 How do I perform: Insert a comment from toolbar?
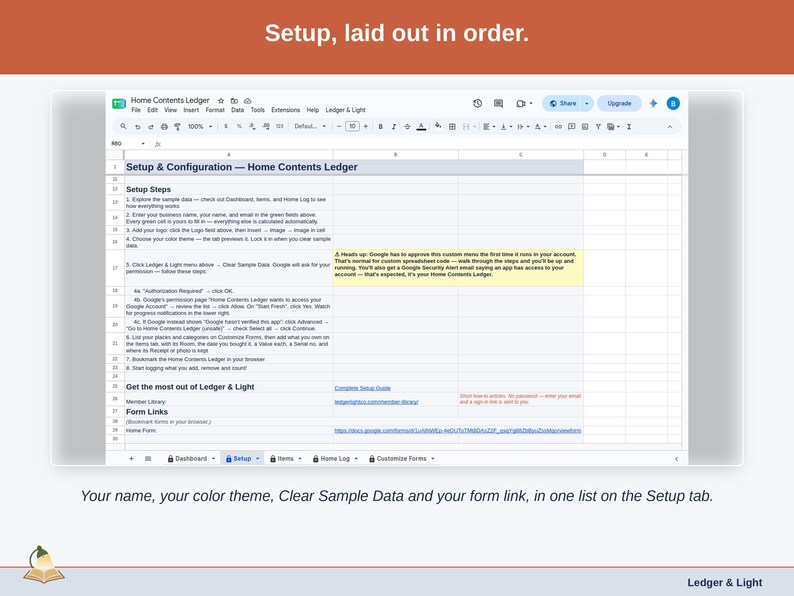pyautogui.click(x=572, y=127)
